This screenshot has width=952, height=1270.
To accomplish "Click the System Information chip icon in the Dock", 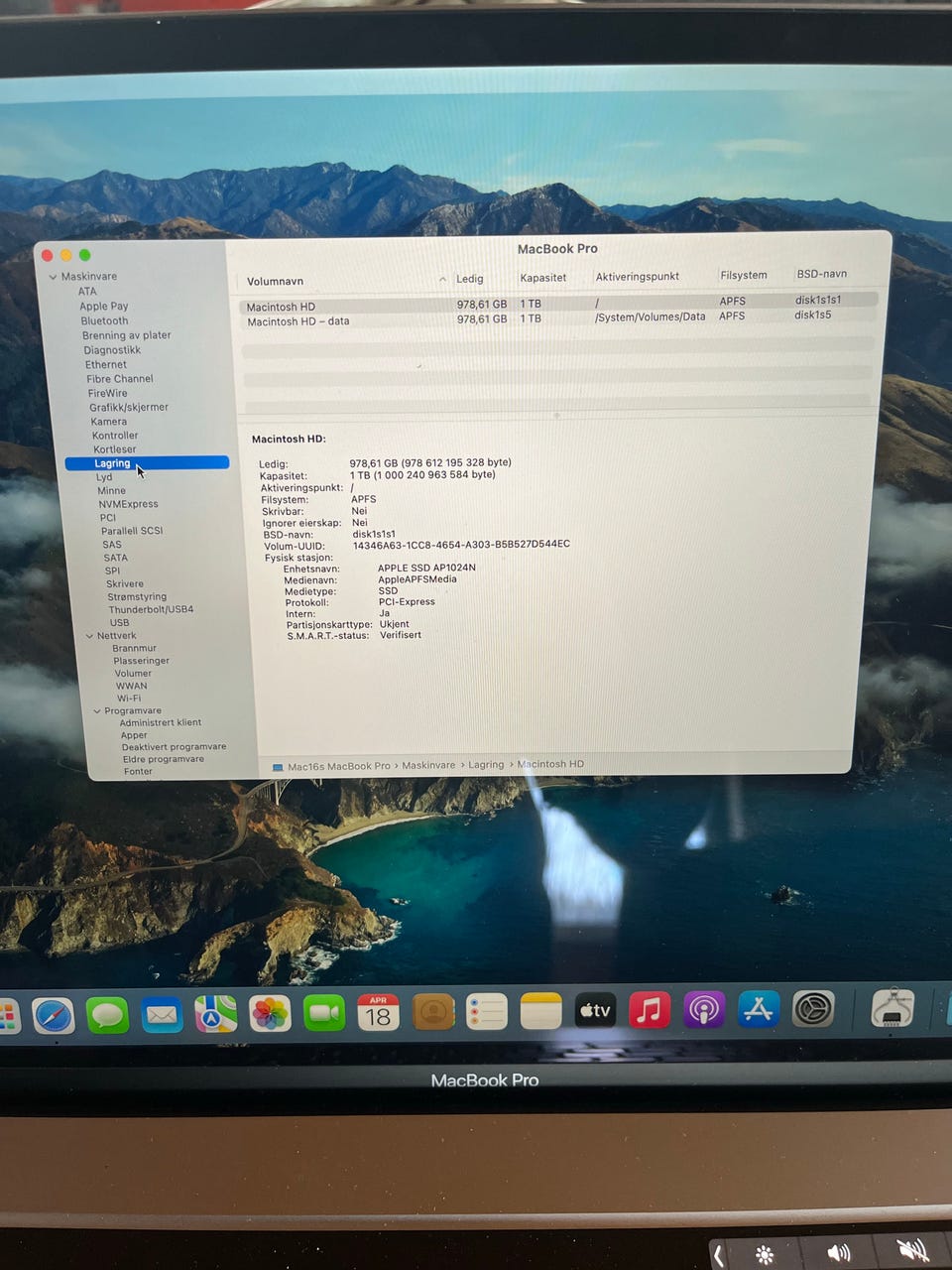I will coord(892,1008).
